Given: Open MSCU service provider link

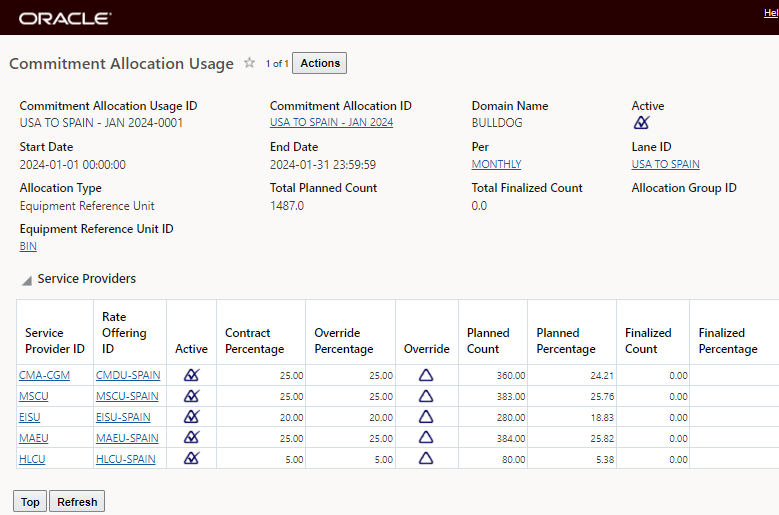Looking at the screenshot, I should [x=34, y=396].
